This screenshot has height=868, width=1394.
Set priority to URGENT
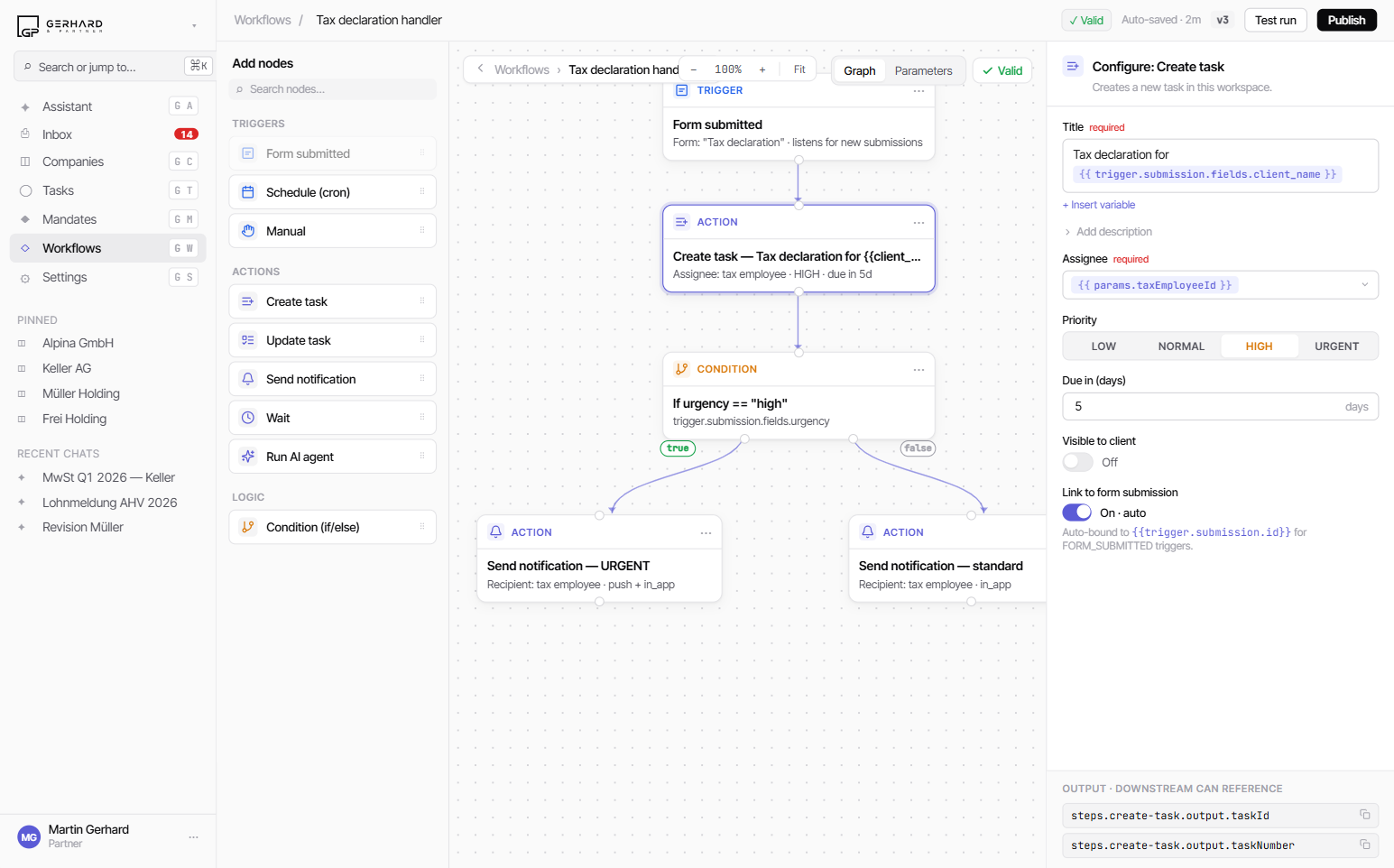click(x=1336, y=346)
